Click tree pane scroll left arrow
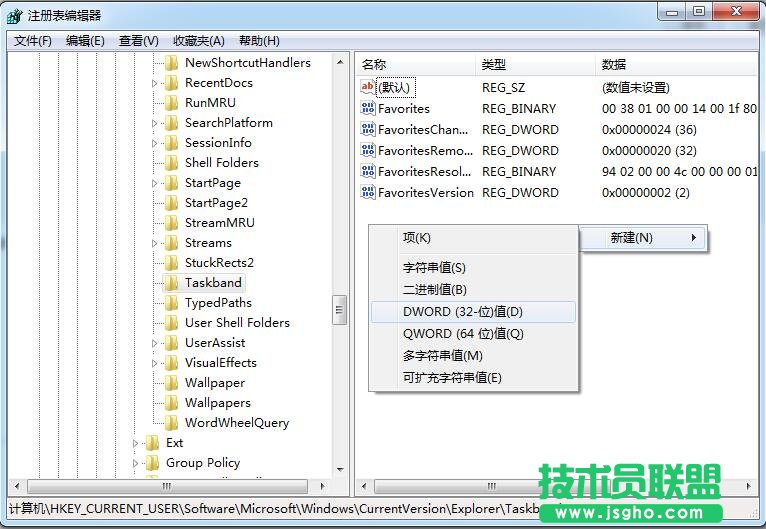 (17, 487)
